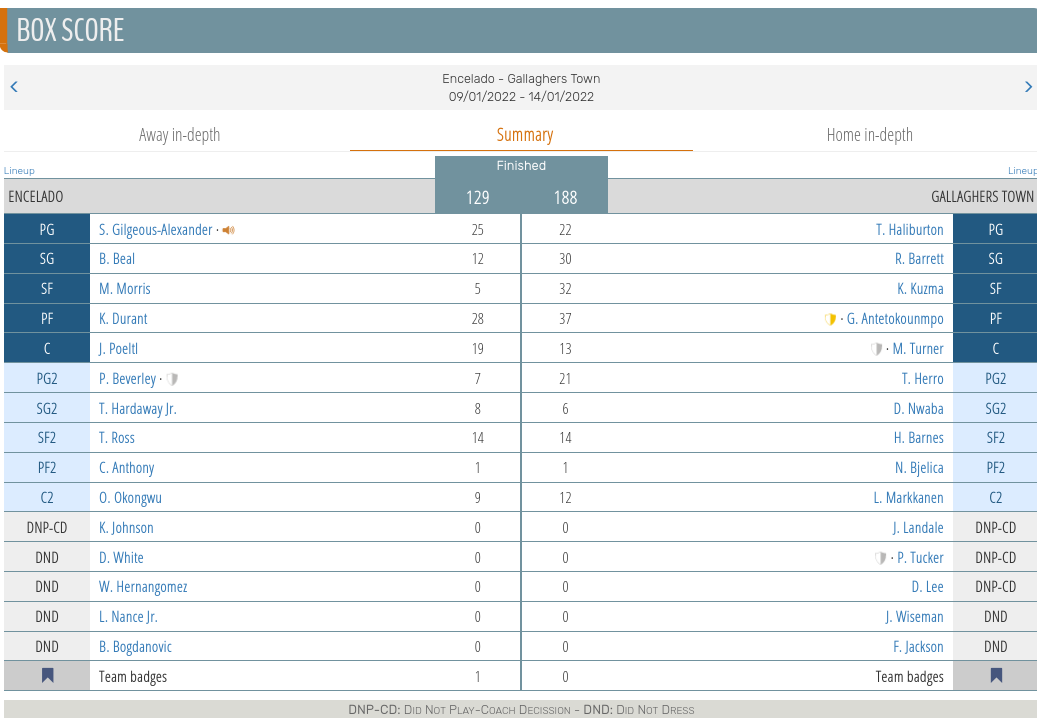View K. Kuzma player page
1037x727 pixels.
click(921, 289)
